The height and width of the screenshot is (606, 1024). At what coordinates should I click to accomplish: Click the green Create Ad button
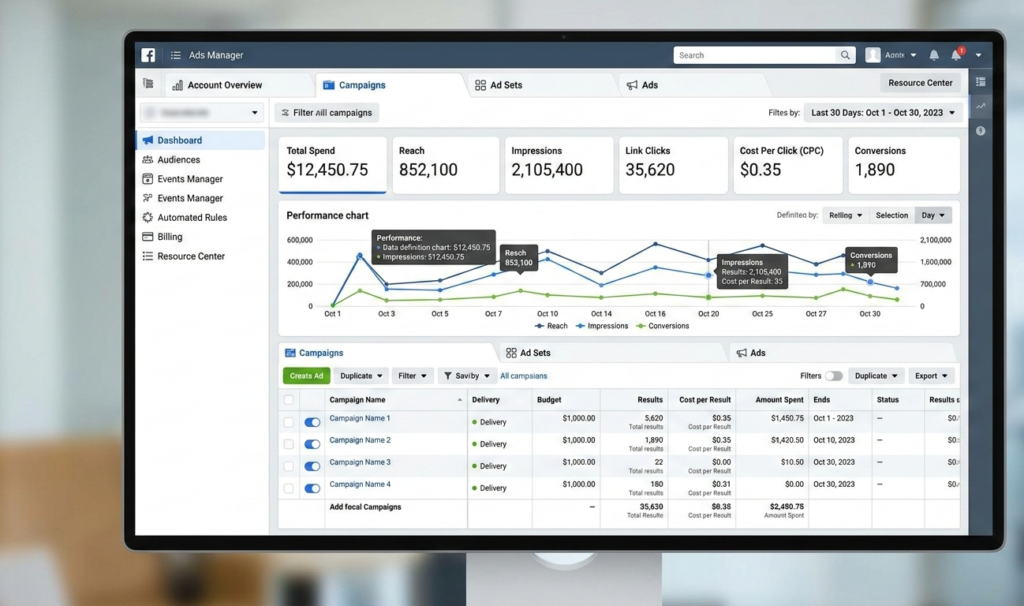tap(305, 375)
